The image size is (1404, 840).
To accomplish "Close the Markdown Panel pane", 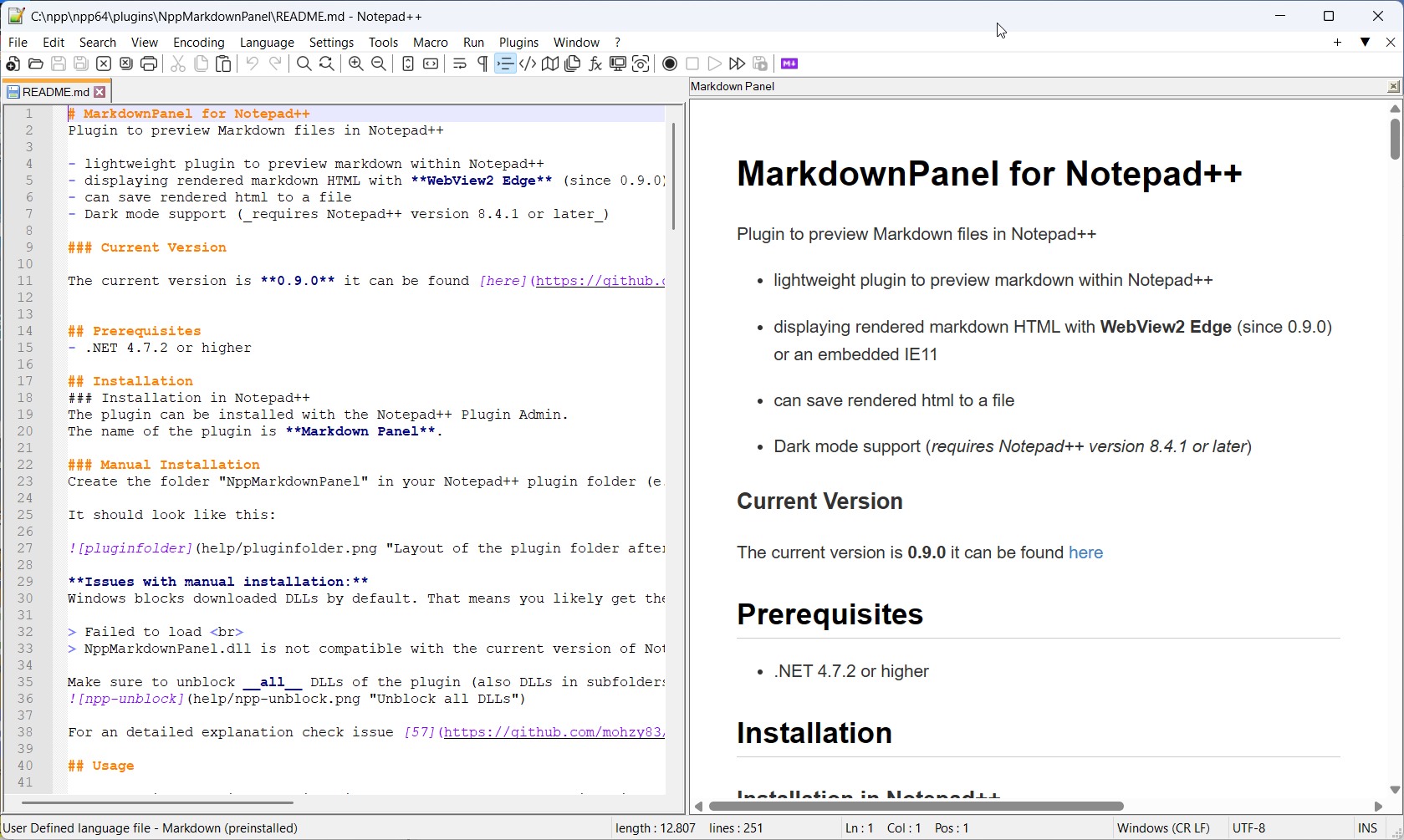I will pyautogui.click(x=1393, y=86).
